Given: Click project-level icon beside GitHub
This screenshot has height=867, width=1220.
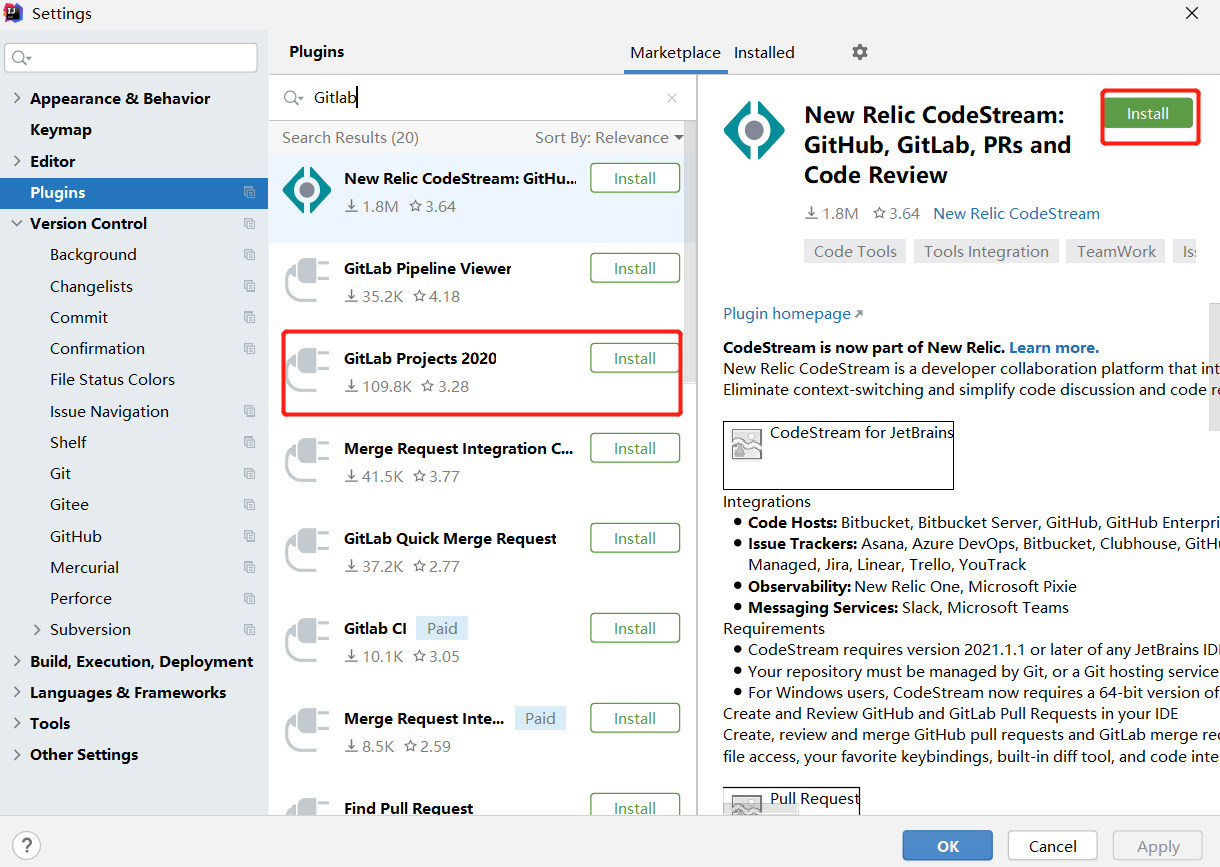Looking at the screenshot, I should (x=249, y=536).
